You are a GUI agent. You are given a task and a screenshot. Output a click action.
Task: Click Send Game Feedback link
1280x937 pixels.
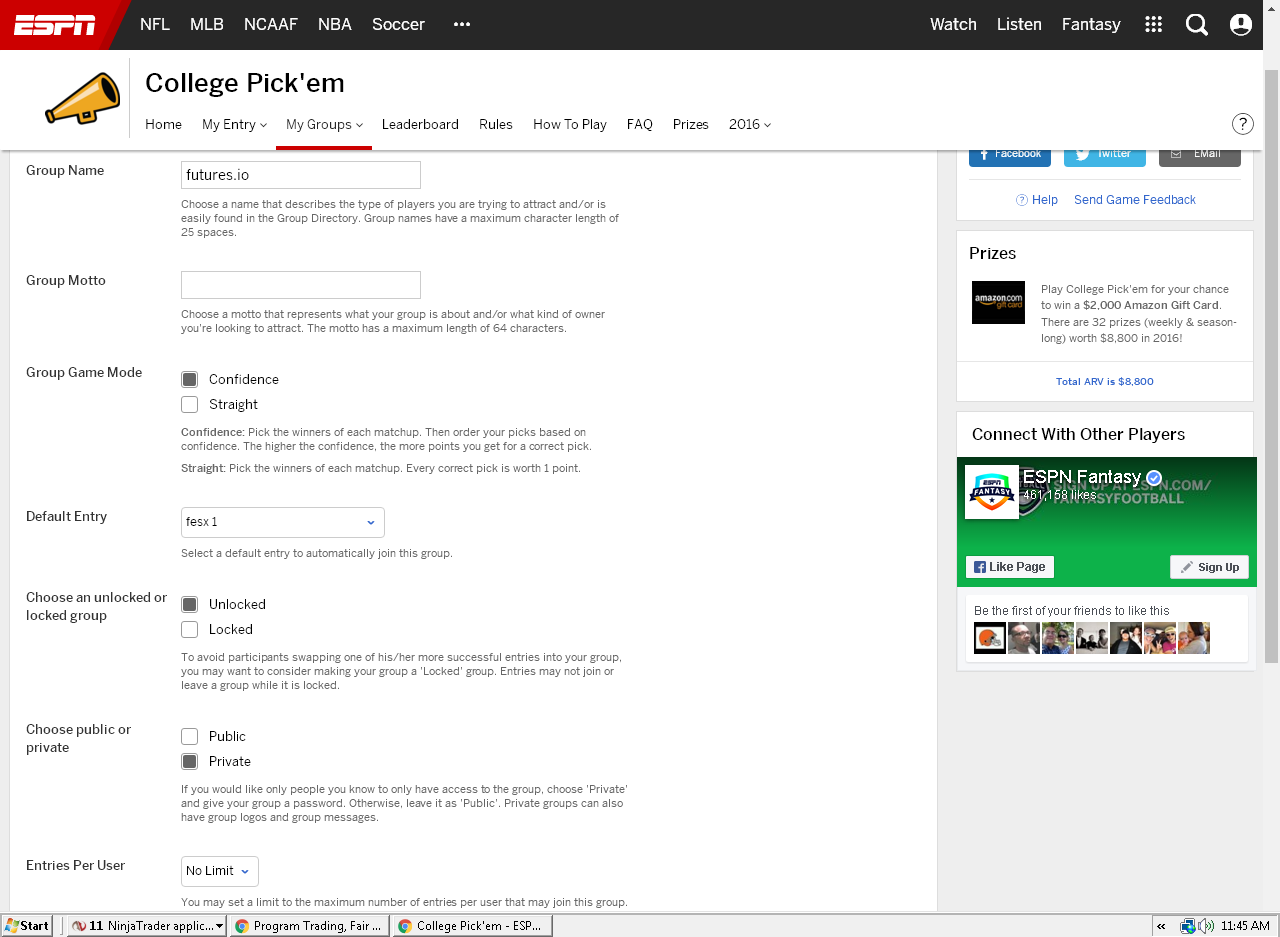pos(1135,200)
